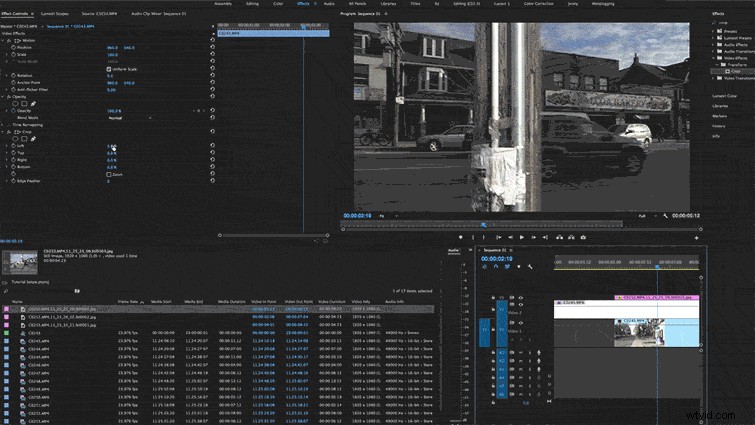Viewport: 755px width, 425px height.
Task: Toggle the Position animation stopwatch
Action: 13,48
